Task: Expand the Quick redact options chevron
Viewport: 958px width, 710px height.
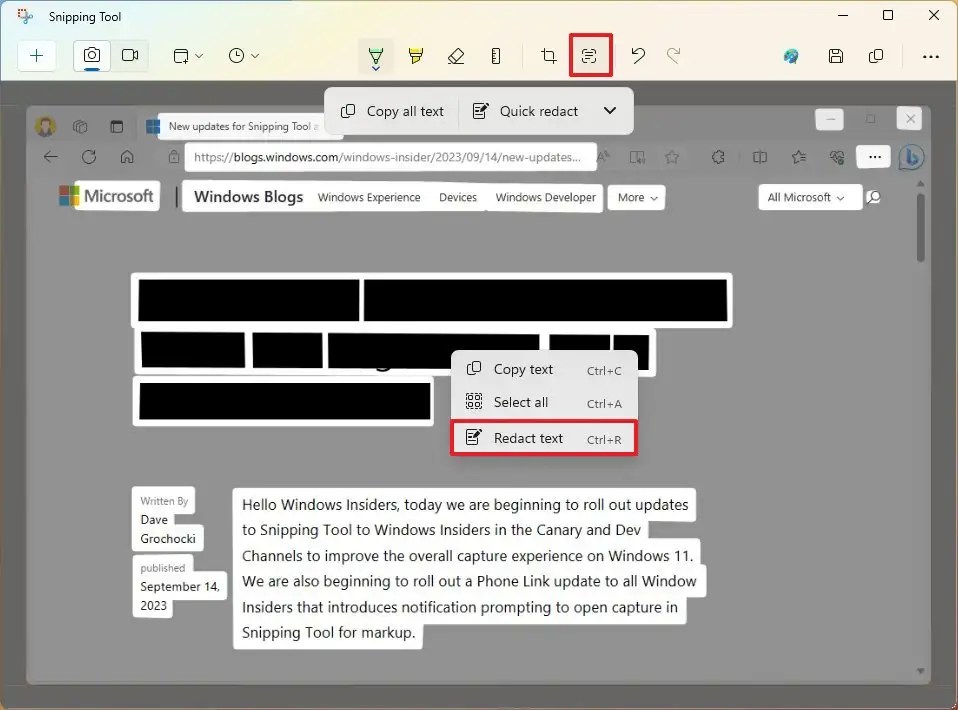Action: 610,111
